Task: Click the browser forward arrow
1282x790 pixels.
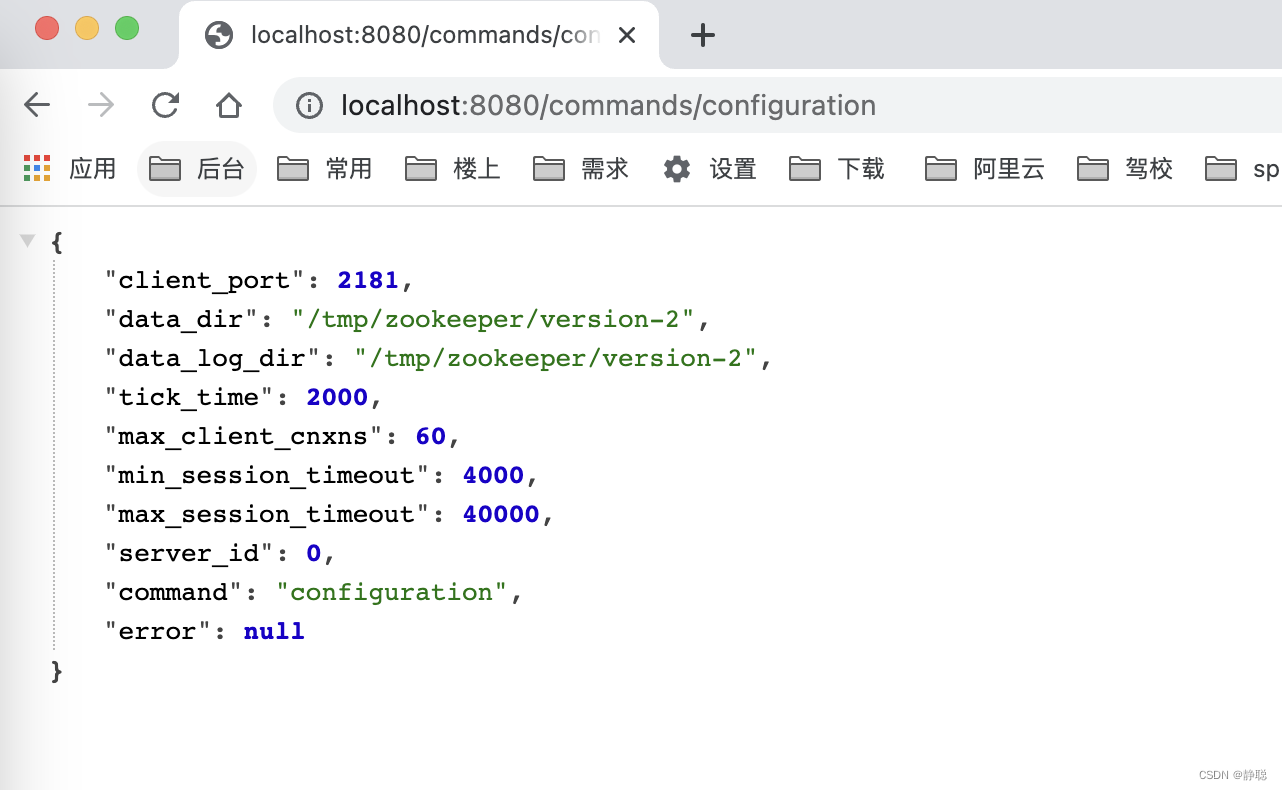Action: tap(101, 105)
